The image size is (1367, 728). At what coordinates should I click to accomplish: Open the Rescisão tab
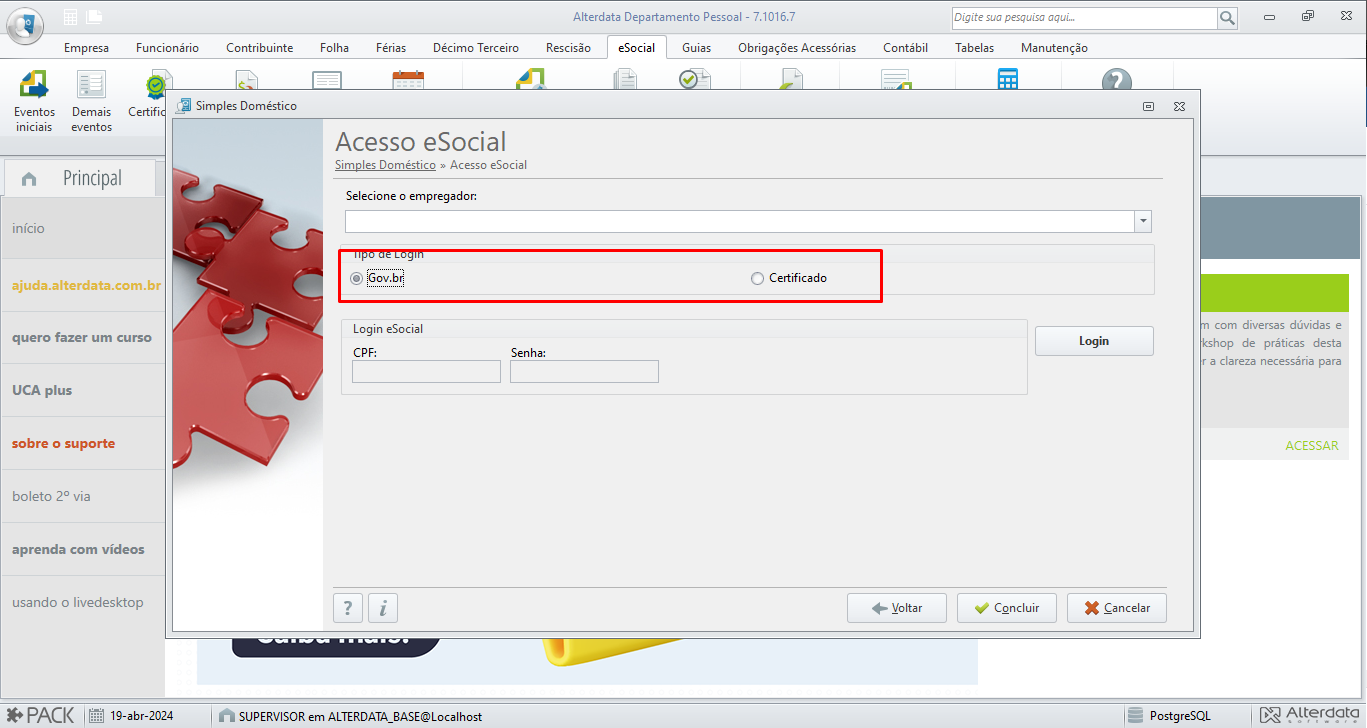point(568,48)
